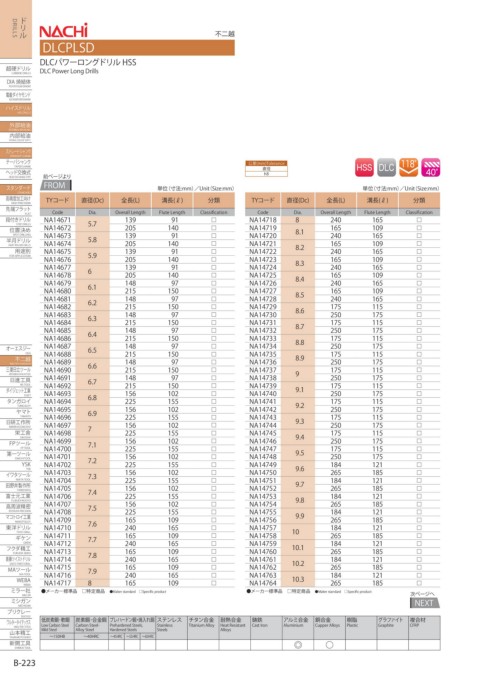The height and width of the screenshot is (677, 480).
Task: Click the TYコード header in left table
Action: pyautogui.click(x=57, y=200)
